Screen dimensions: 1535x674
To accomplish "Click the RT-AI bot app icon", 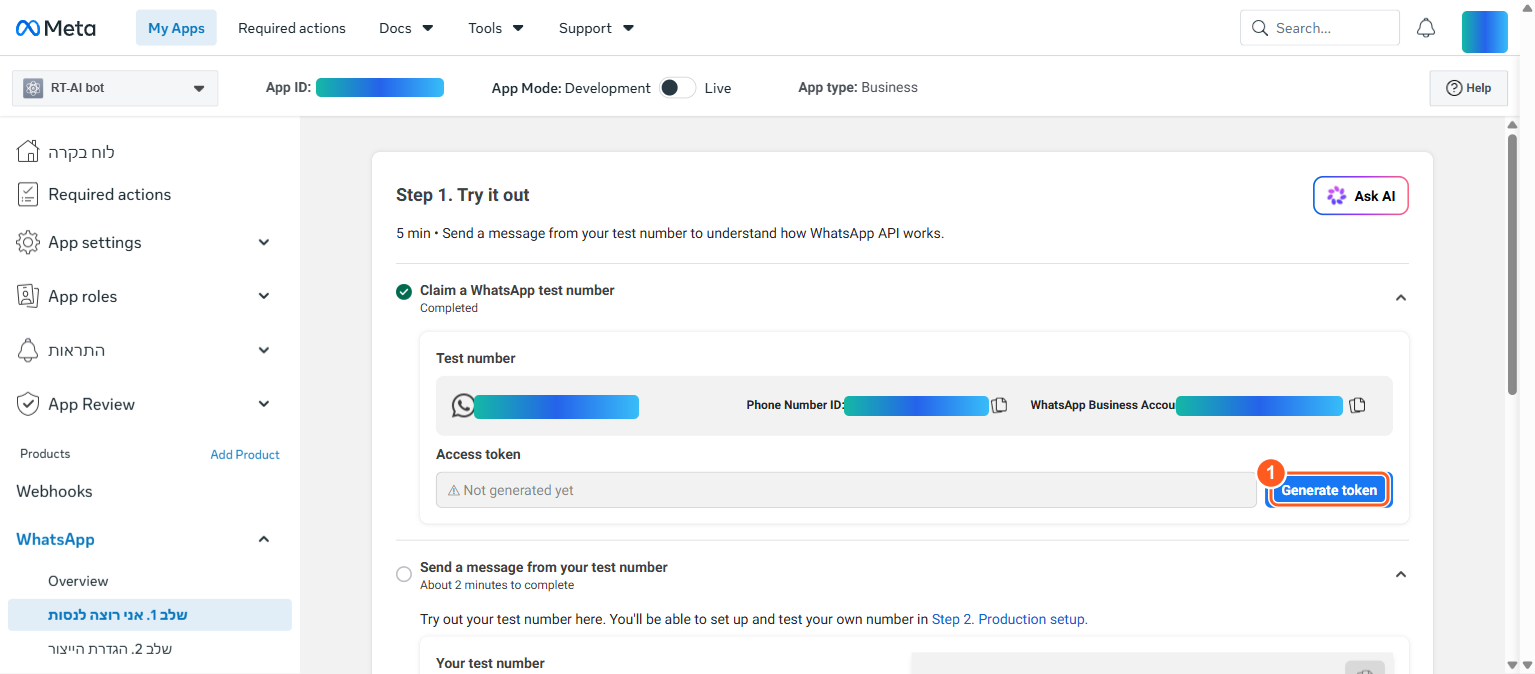I will [x=33, y=88].
